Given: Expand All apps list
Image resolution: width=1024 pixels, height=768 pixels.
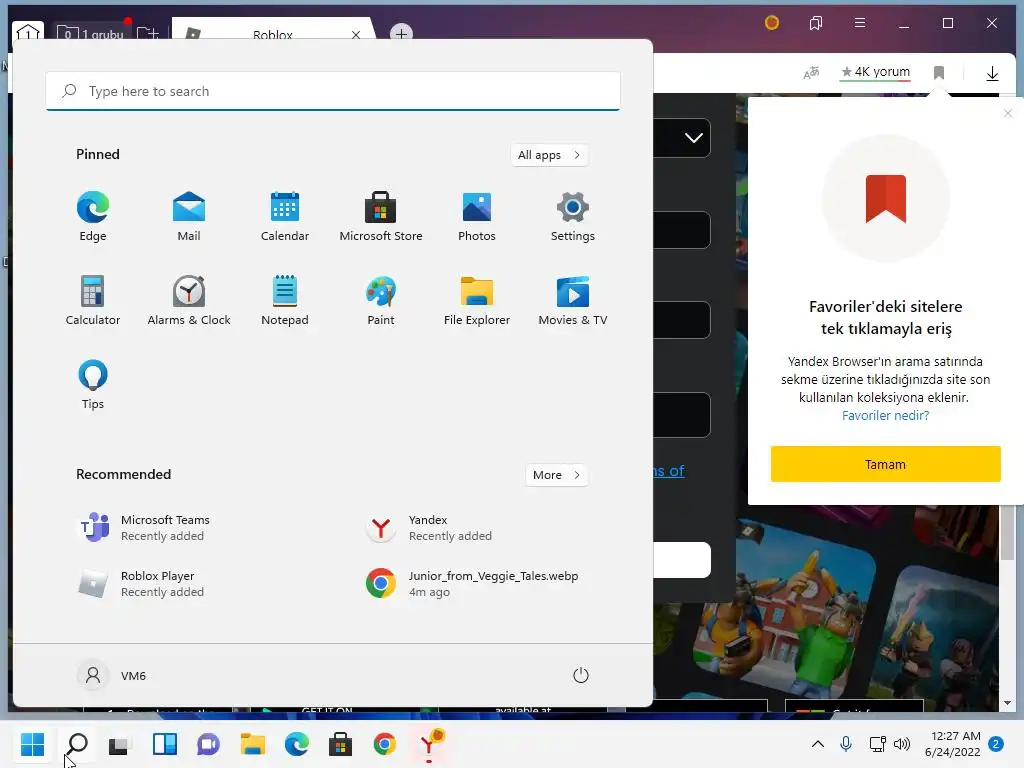Looking at the screenshot, I should click(549, 155).
